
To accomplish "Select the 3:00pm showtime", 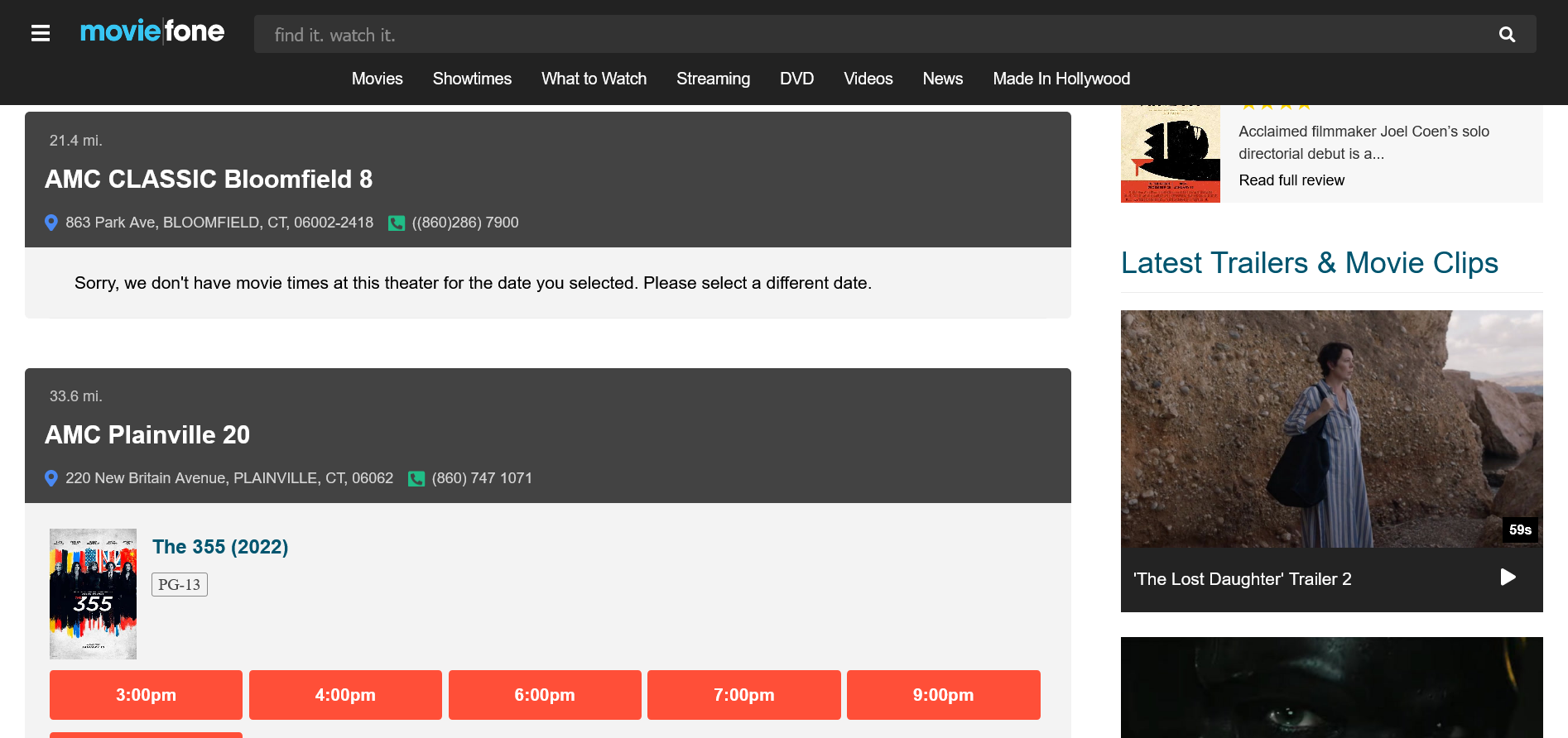I will pyautogui.click(x=146, y=695).
